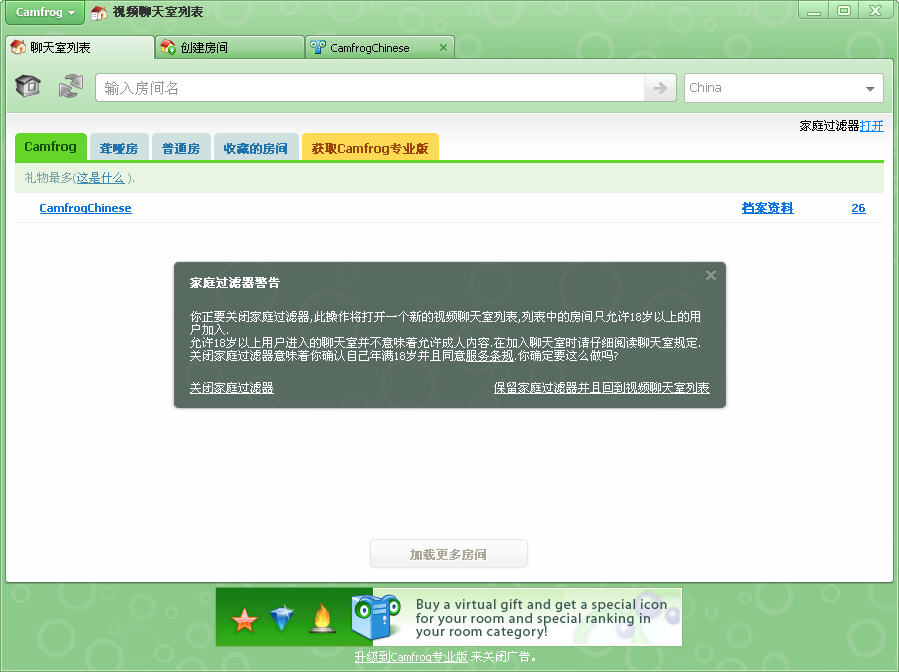The width and height of the screenshot is (899, 672).
Task: Select the 普通房 category tab
Action: 181,148
